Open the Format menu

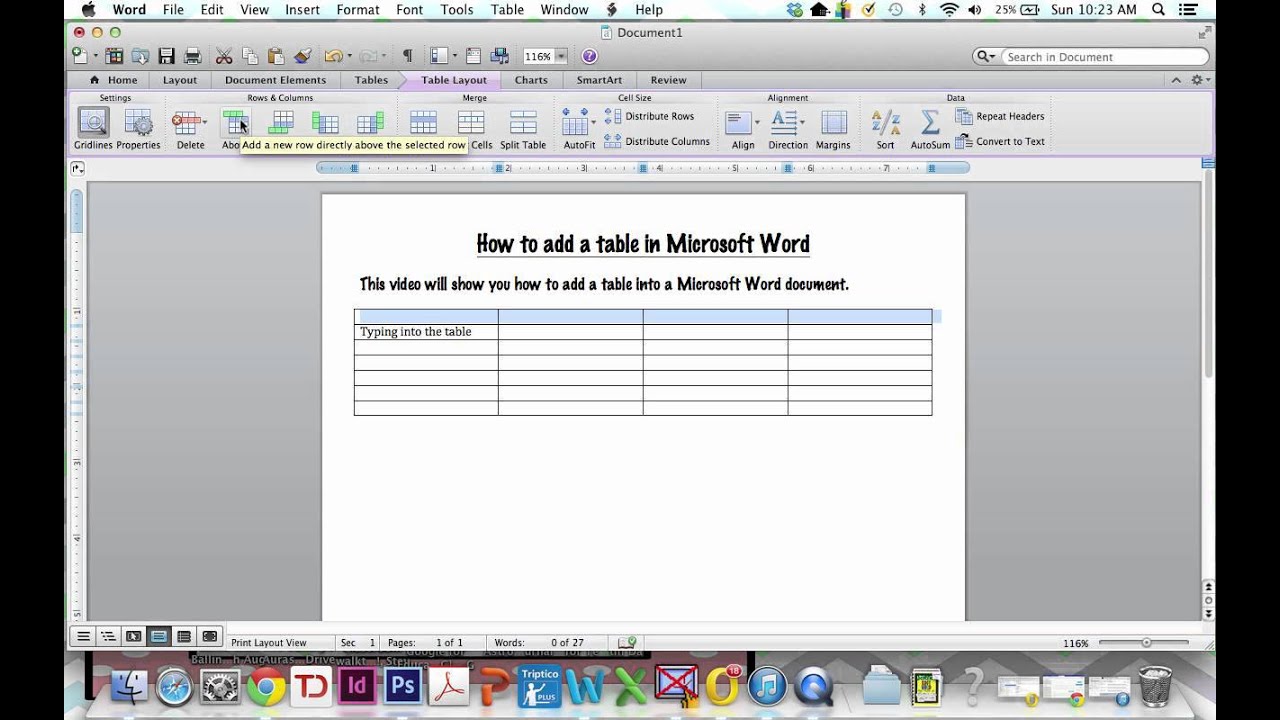tap(358, 10)
